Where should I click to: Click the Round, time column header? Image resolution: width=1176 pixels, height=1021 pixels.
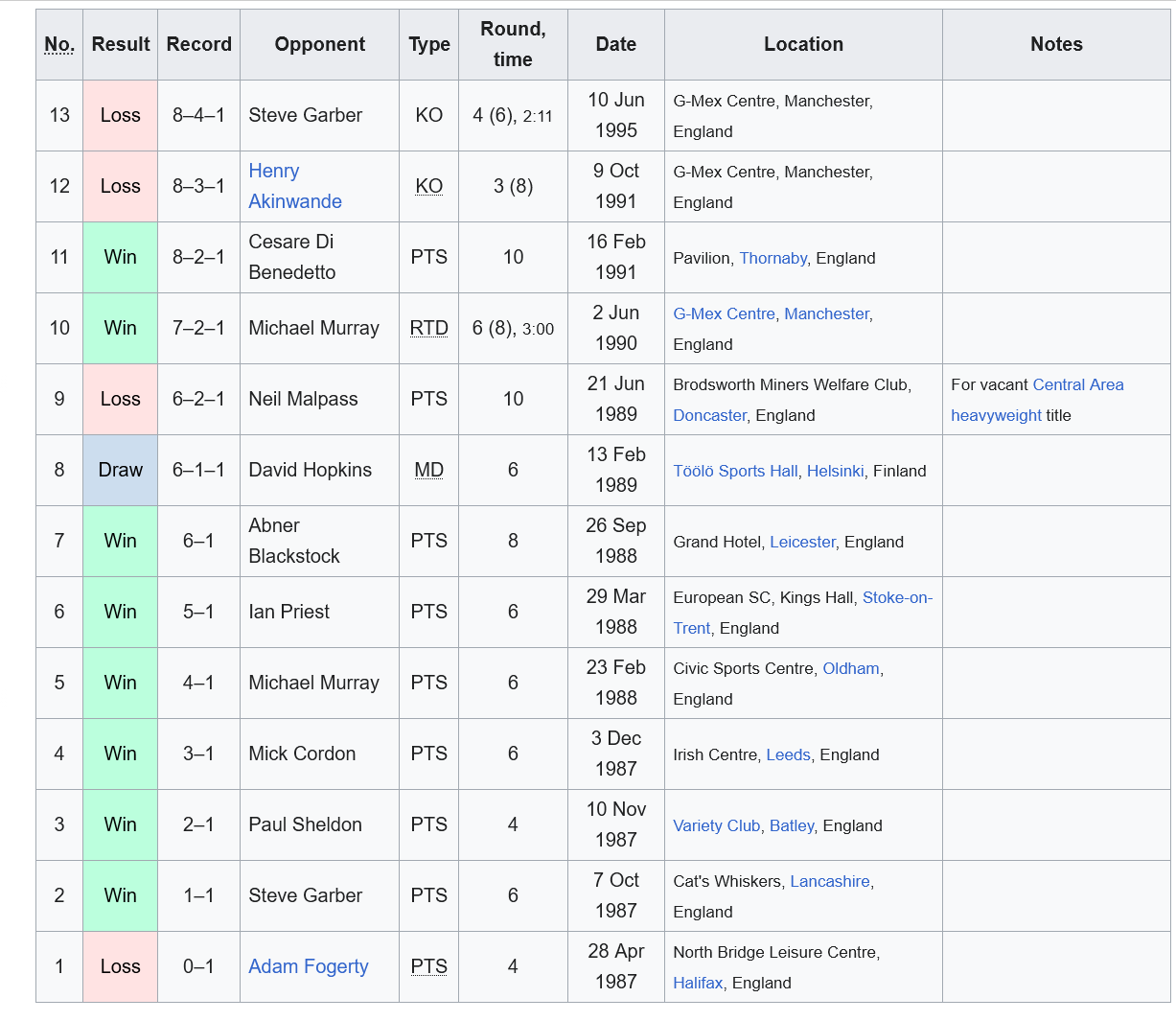coord(513,44)
